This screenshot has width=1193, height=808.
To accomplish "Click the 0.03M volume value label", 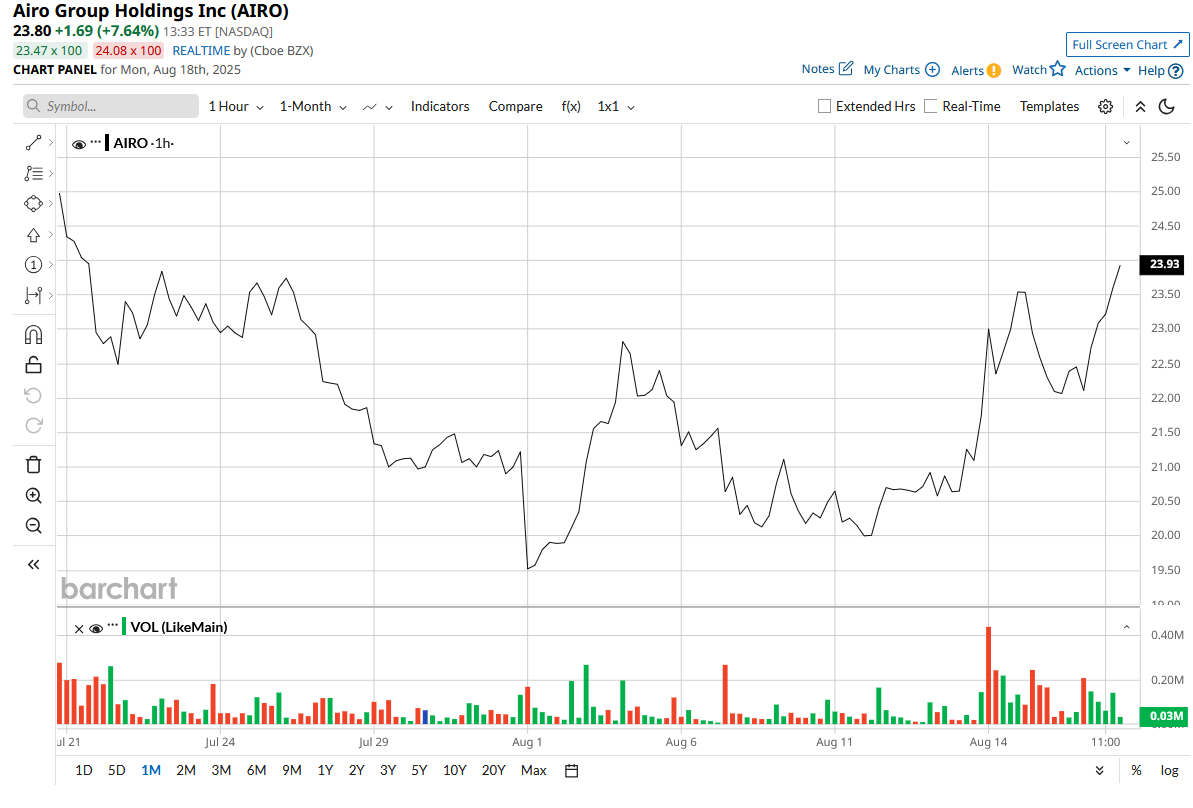I will [1163, 716].
